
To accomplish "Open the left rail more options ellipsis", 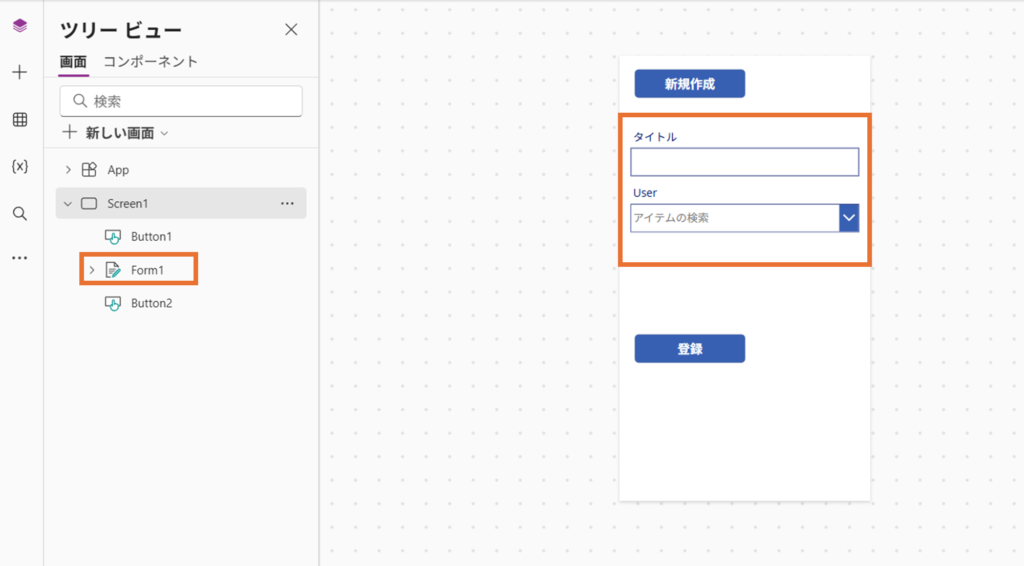I will tap(20, 258).
